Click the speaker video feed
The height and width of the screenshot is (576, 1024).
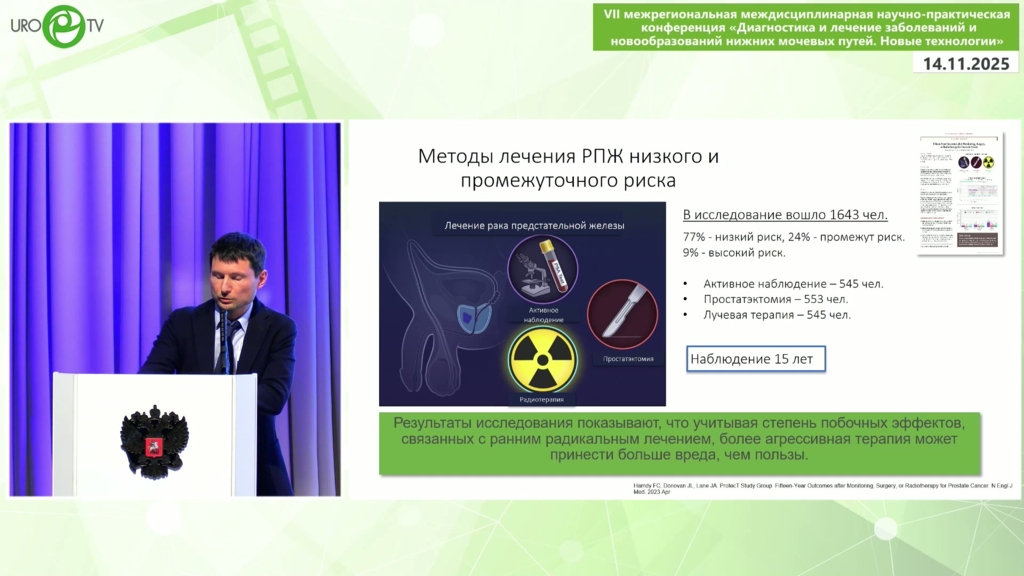(x=175, y=308)
